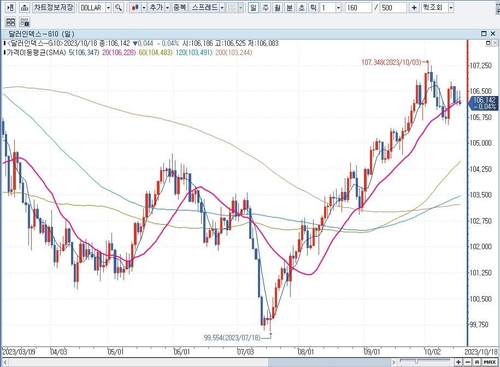
Task: Click the scroll left arrow on horizontal scrollbar
Action: (5, 362)
